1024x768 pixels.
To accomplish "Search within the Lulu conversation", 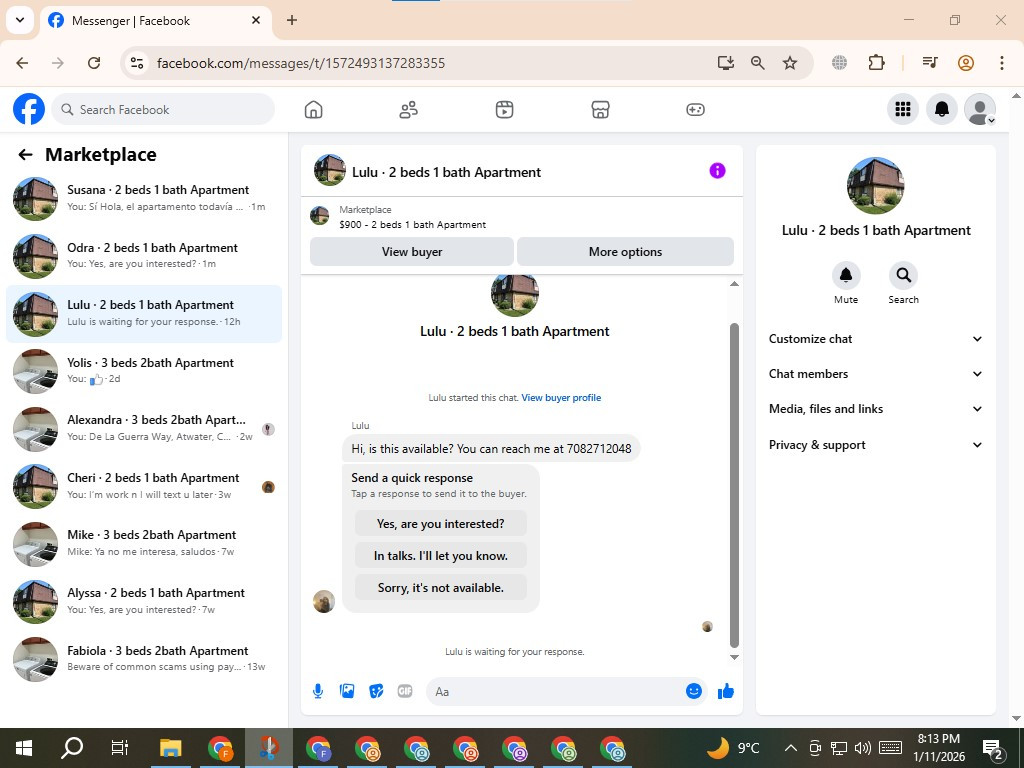I will [x=903, y=276].
